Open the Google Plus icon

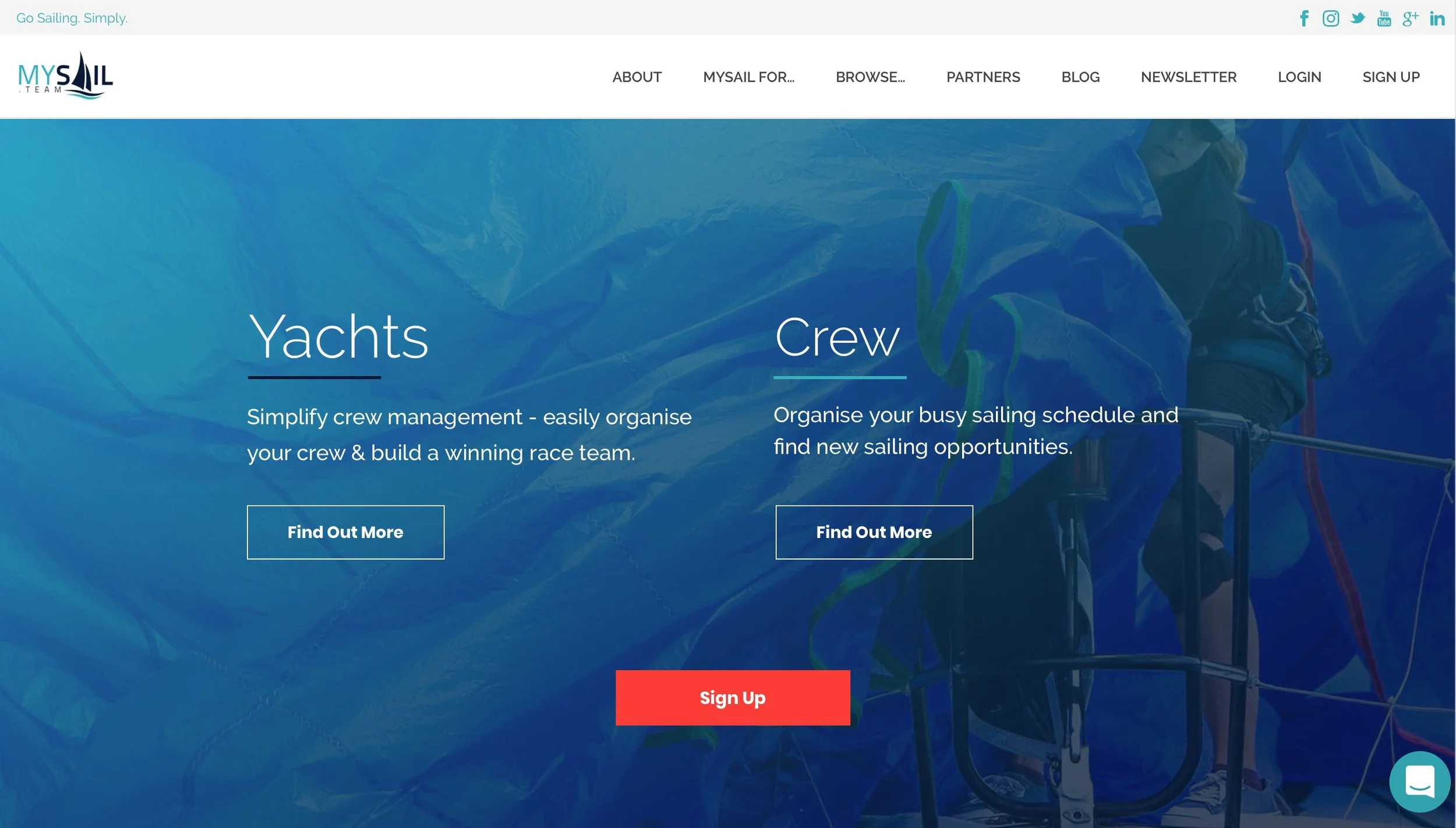tap(1410, 19)
